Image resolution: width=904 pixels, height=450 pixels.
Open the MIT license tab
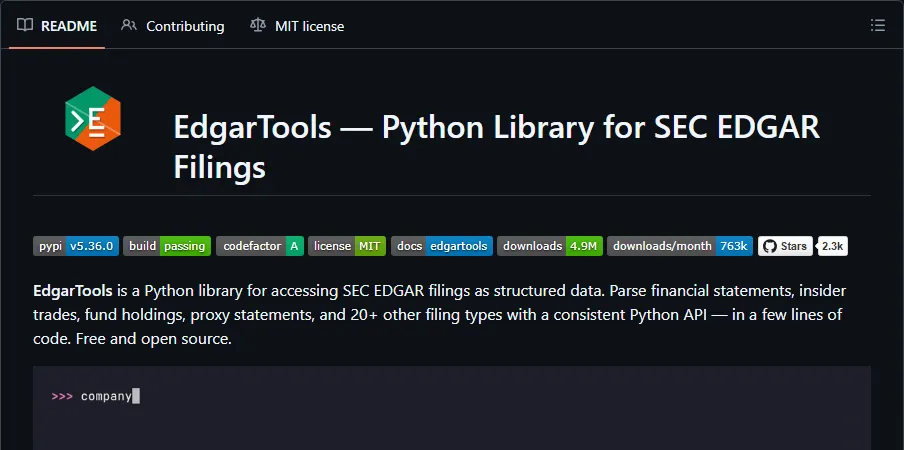(297, 26)
